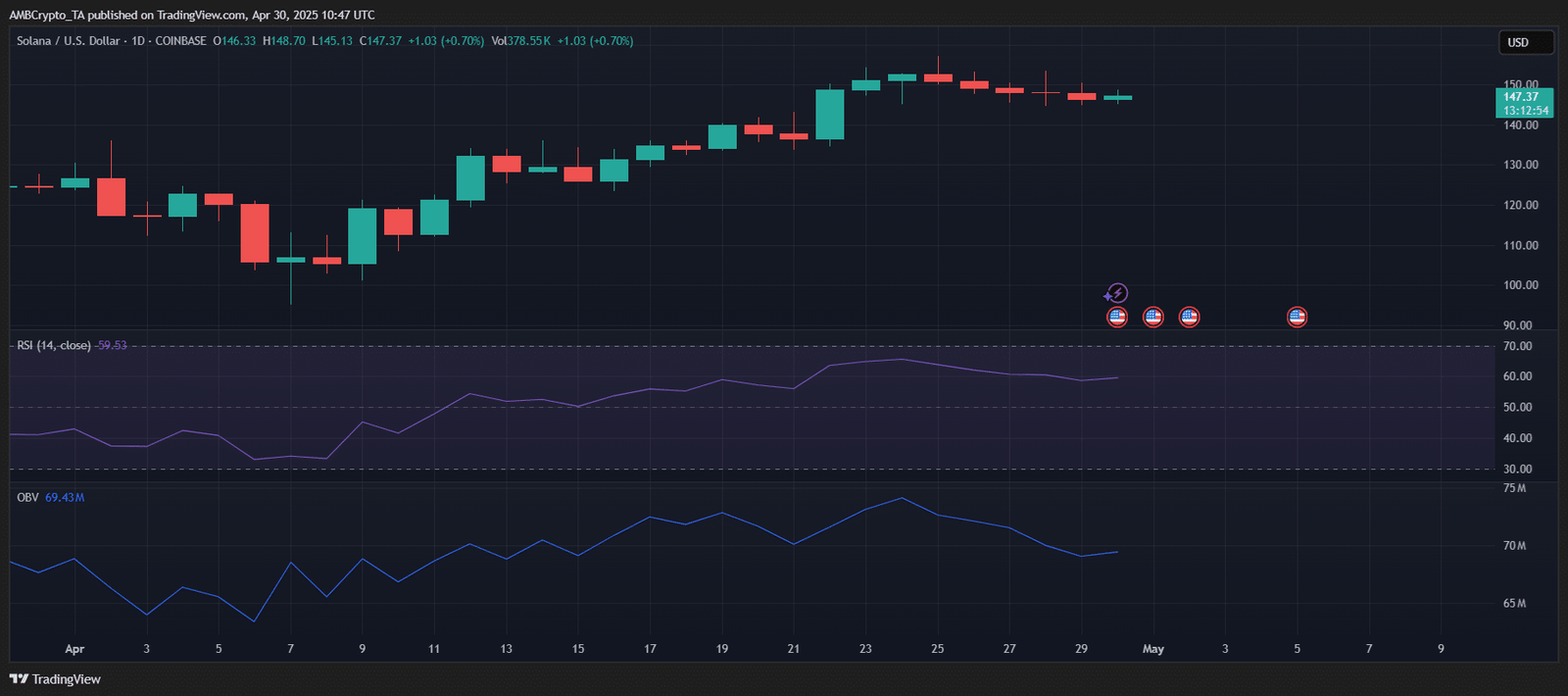Screen dimensions: 1568x696
Task: Open the US flag economic event for May 2
Action: coord(1189,317)
